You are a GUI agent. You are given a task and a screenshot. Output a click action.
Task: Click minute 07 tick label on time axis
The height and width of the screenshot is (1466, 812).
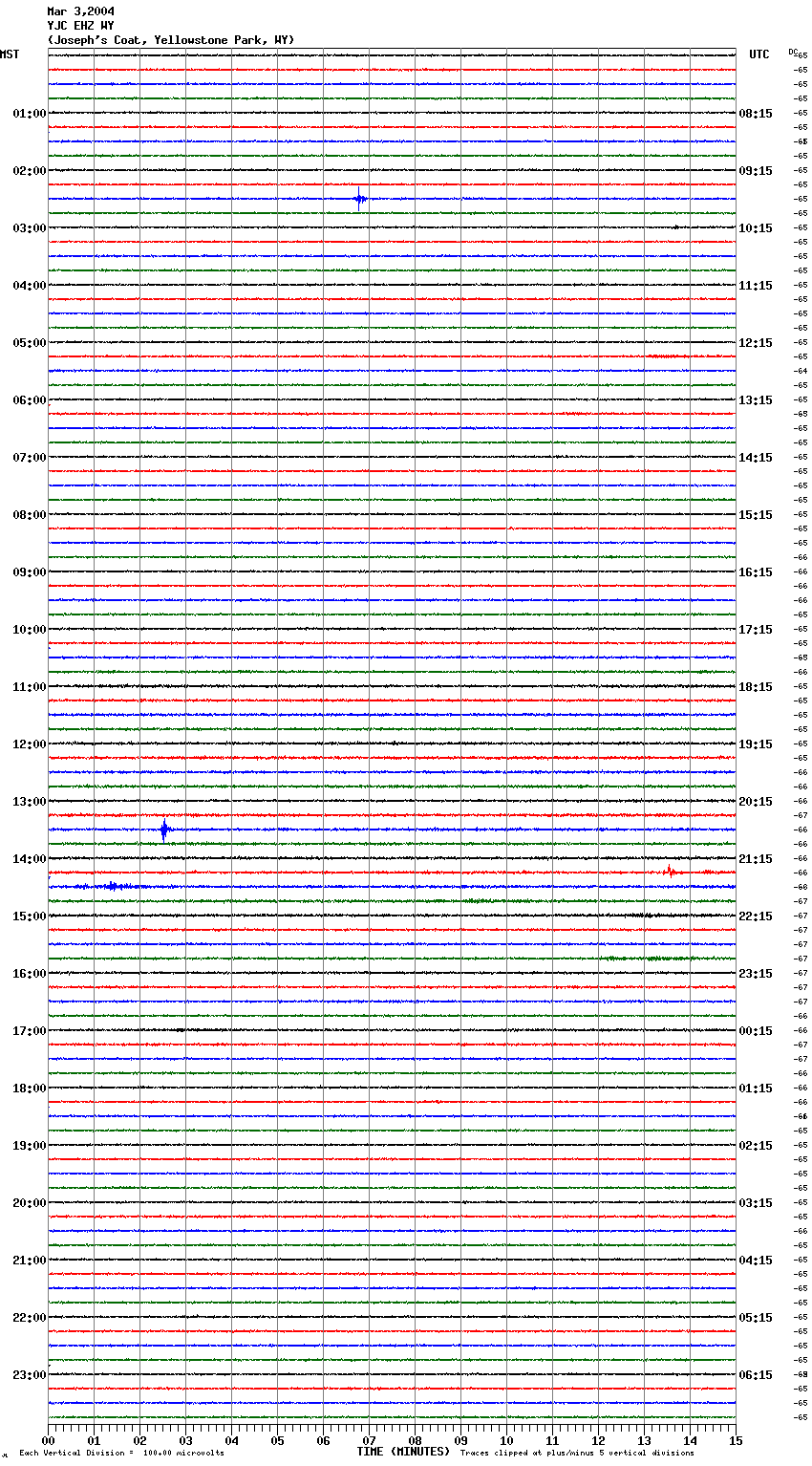click(369, 1440)
